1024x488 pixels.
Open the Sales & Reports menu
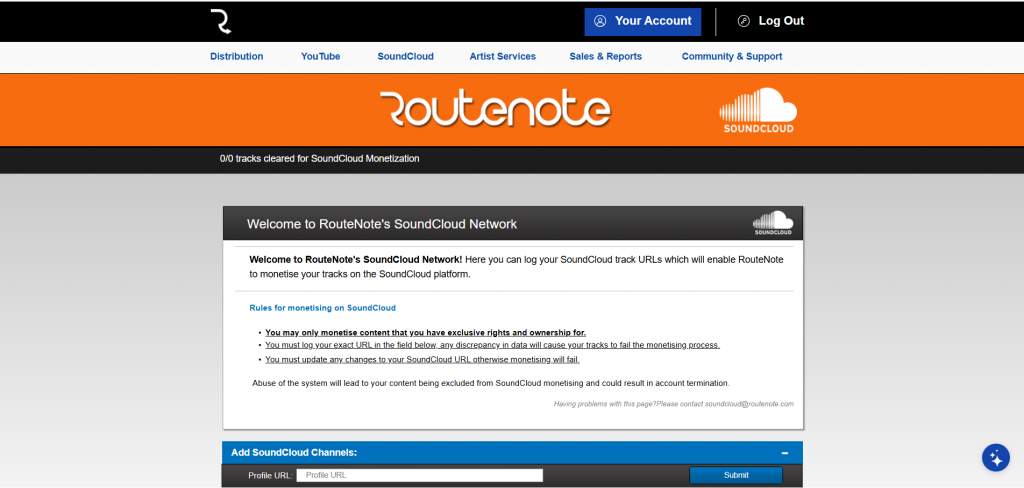605,57
